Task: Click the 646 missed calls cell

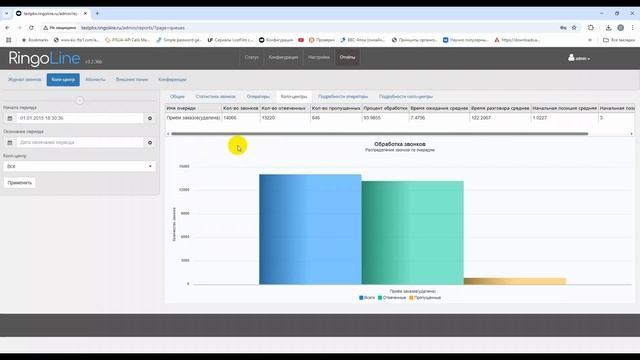Action: 336,118
